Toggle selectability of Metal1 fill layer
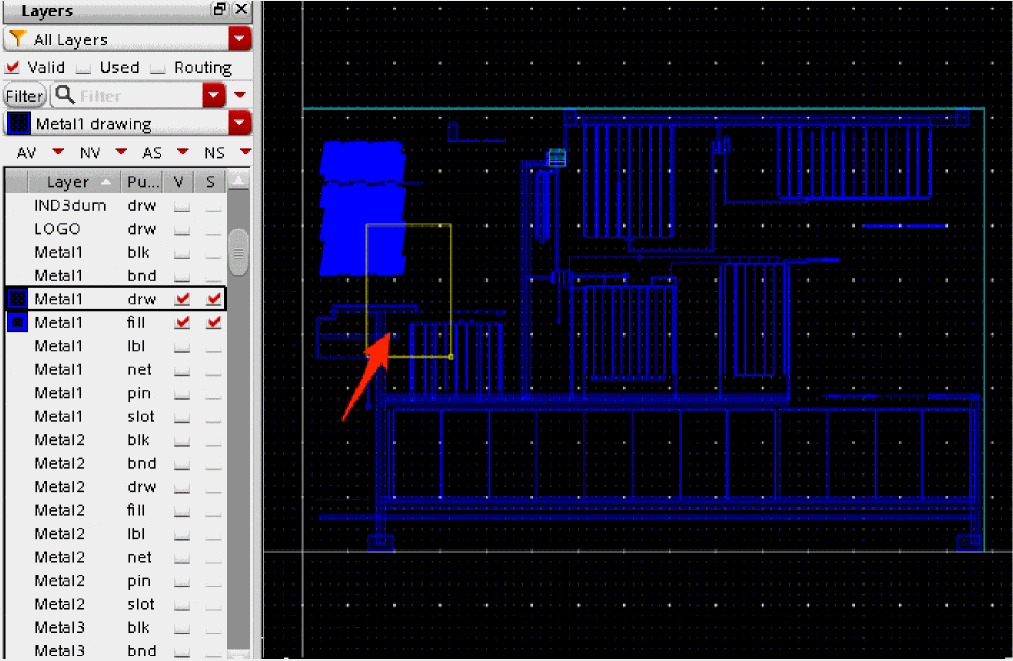This screenshot has width=1013, height=661. [214, 322]
